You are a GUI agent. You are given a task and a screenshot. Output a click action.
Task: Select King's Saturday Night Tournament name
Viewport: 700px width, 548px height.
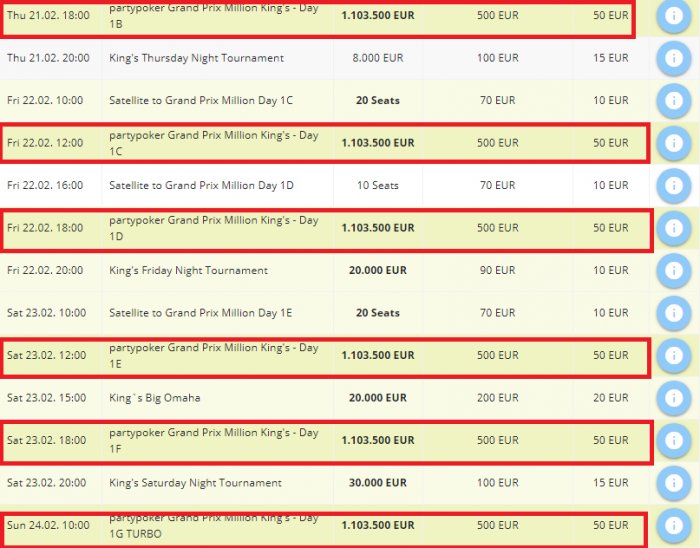[195, 483]
